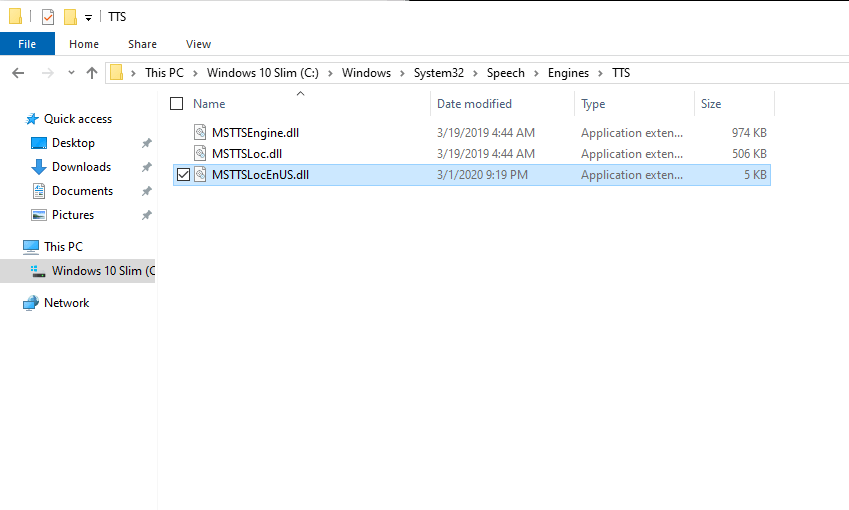
Task: Open the Network item in sidebar
Action: pyautogui.click(x=66, y=303)
